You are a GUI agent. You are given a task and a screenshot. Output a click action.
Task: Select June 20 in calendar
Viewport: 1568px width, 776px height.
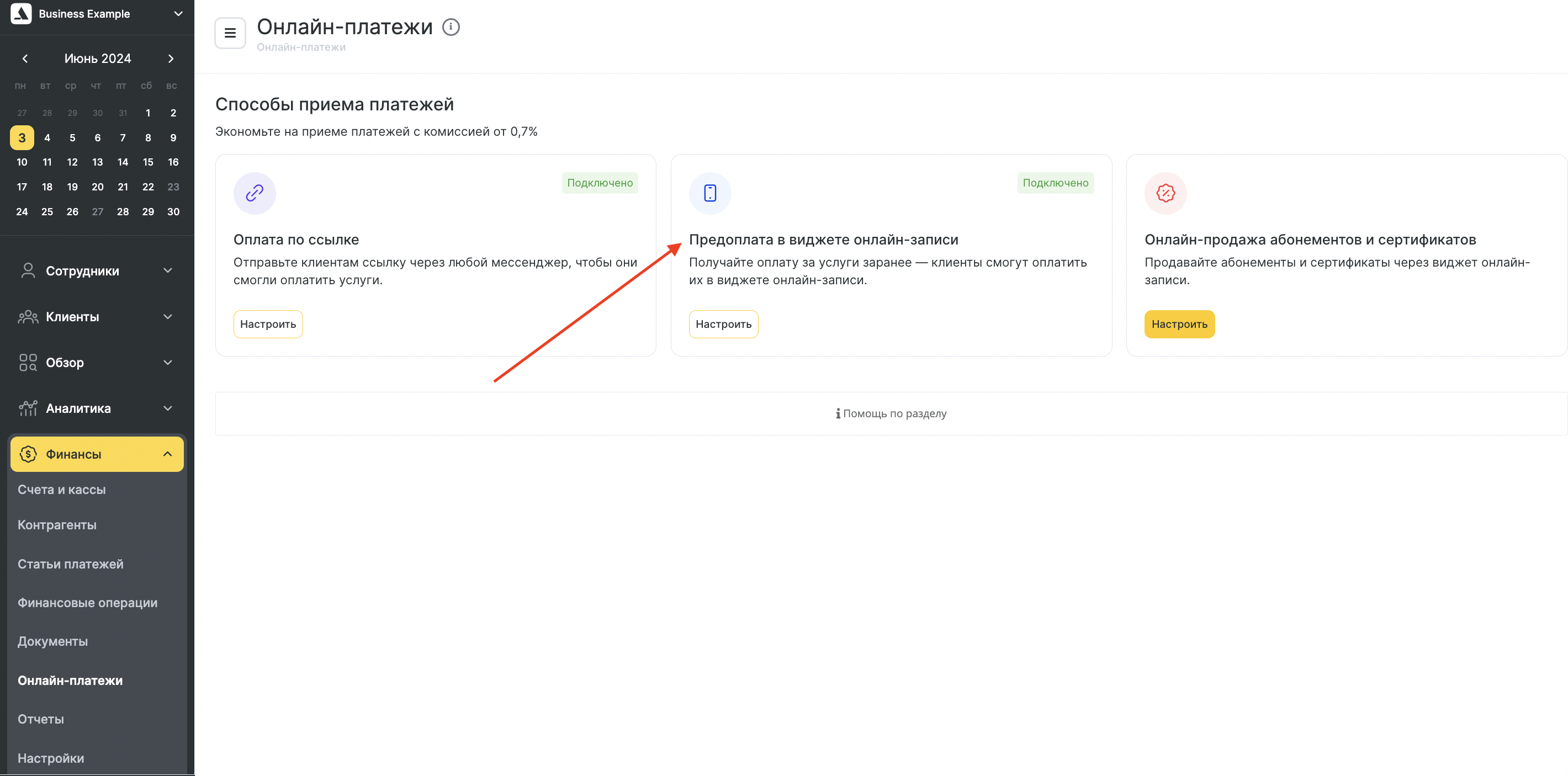coord(97,187)
